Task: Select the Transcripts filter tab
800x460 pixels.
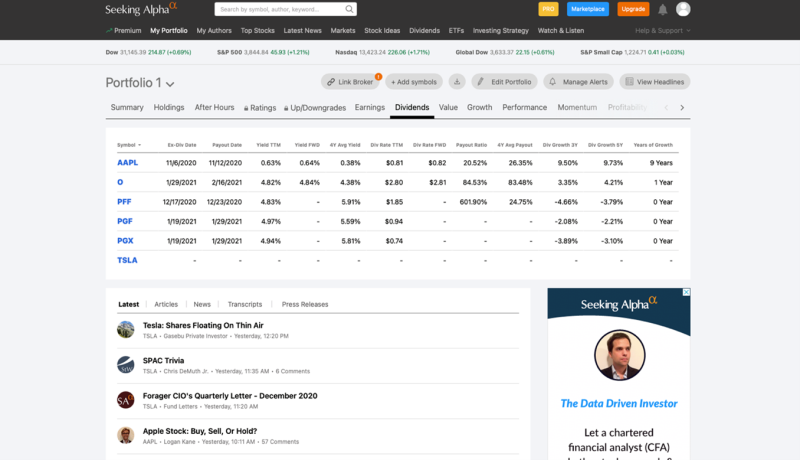Action: 245,304
